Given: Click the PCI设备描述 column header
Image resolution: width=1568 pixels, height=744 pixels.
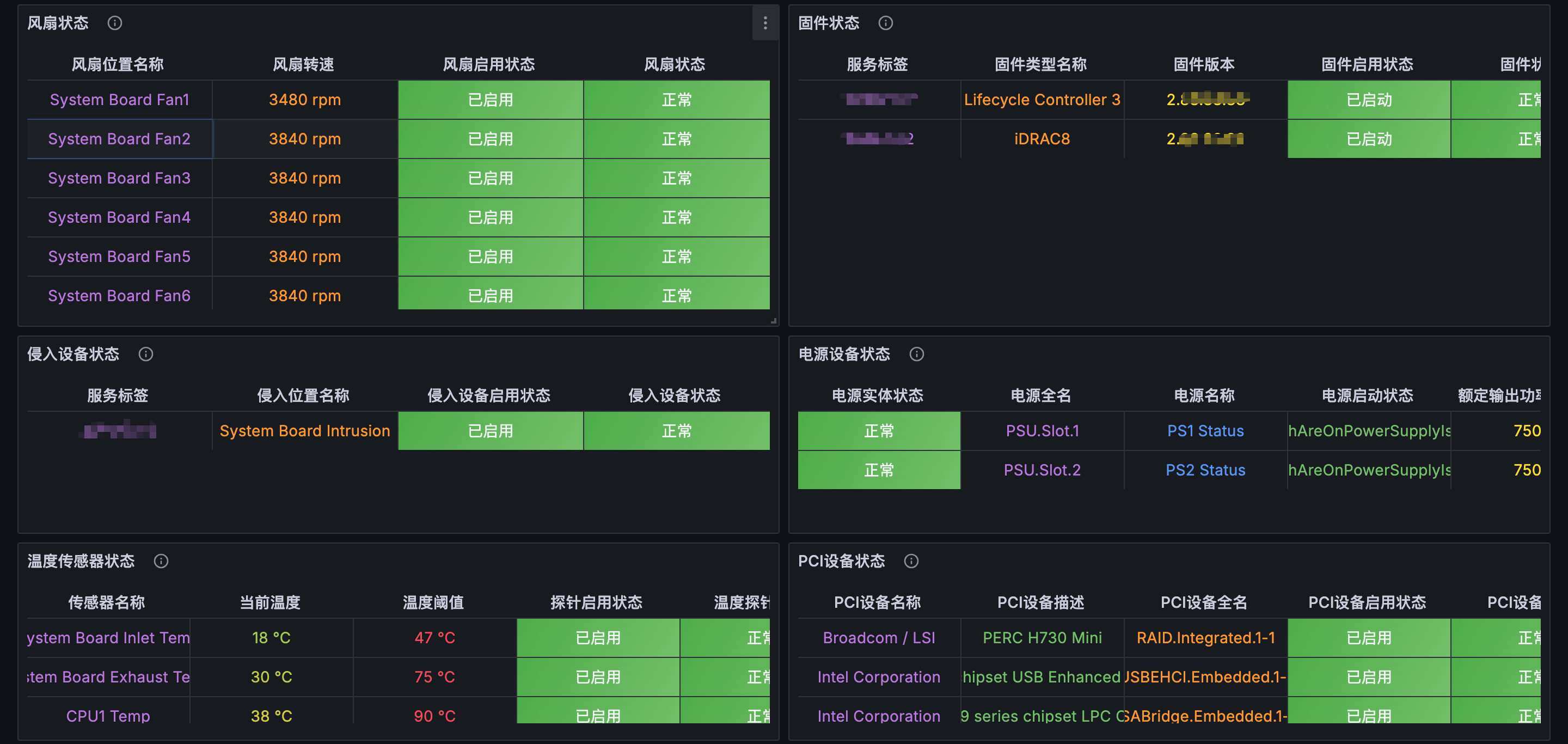Looking at the screenshot, I should 1040,602.
